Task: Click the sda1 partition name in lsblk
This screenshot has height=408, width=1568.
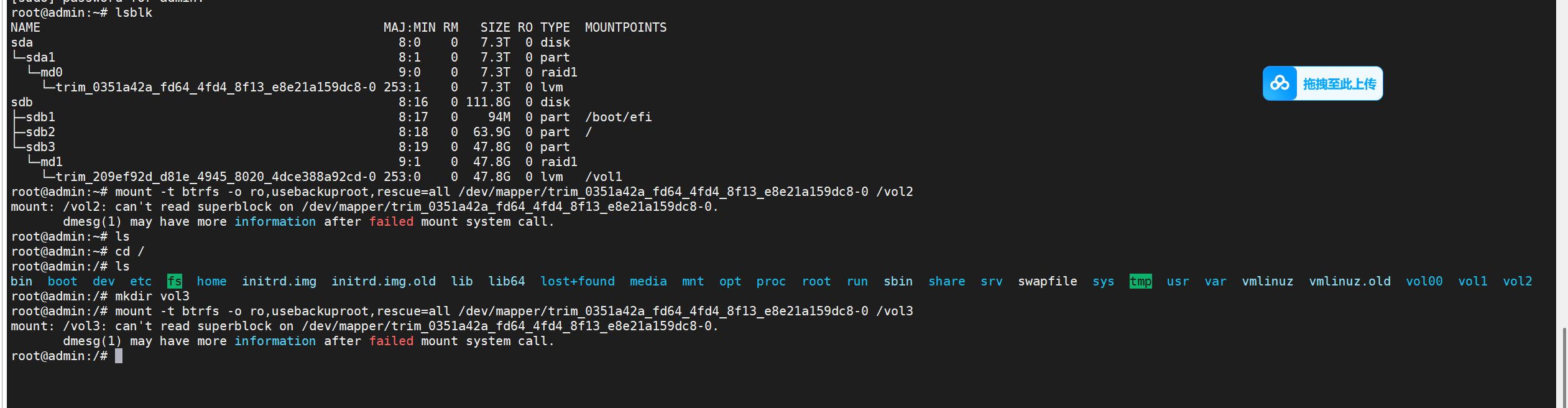Action: (40, 57)
